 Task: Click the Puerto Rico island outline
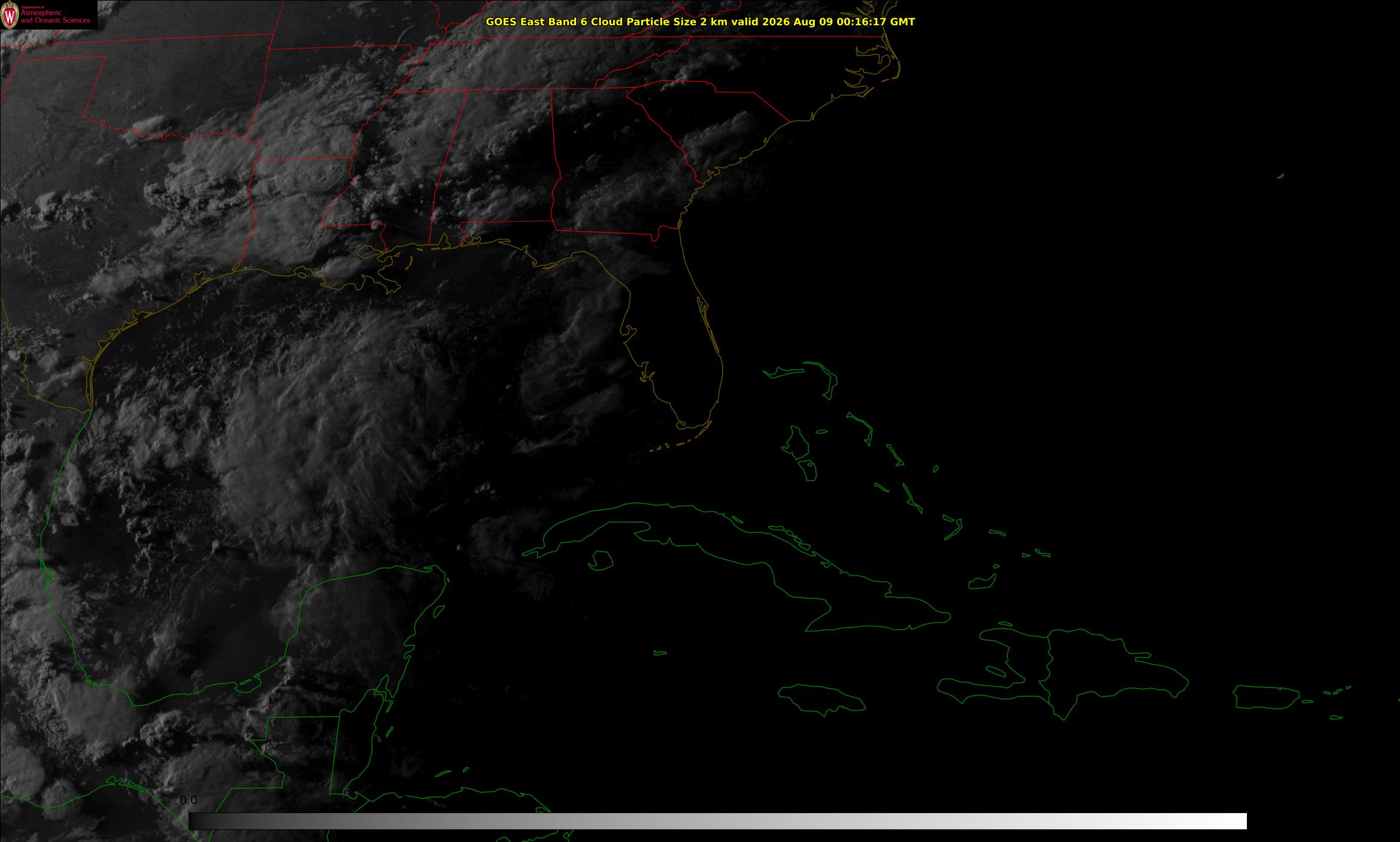pos(1266,697)
